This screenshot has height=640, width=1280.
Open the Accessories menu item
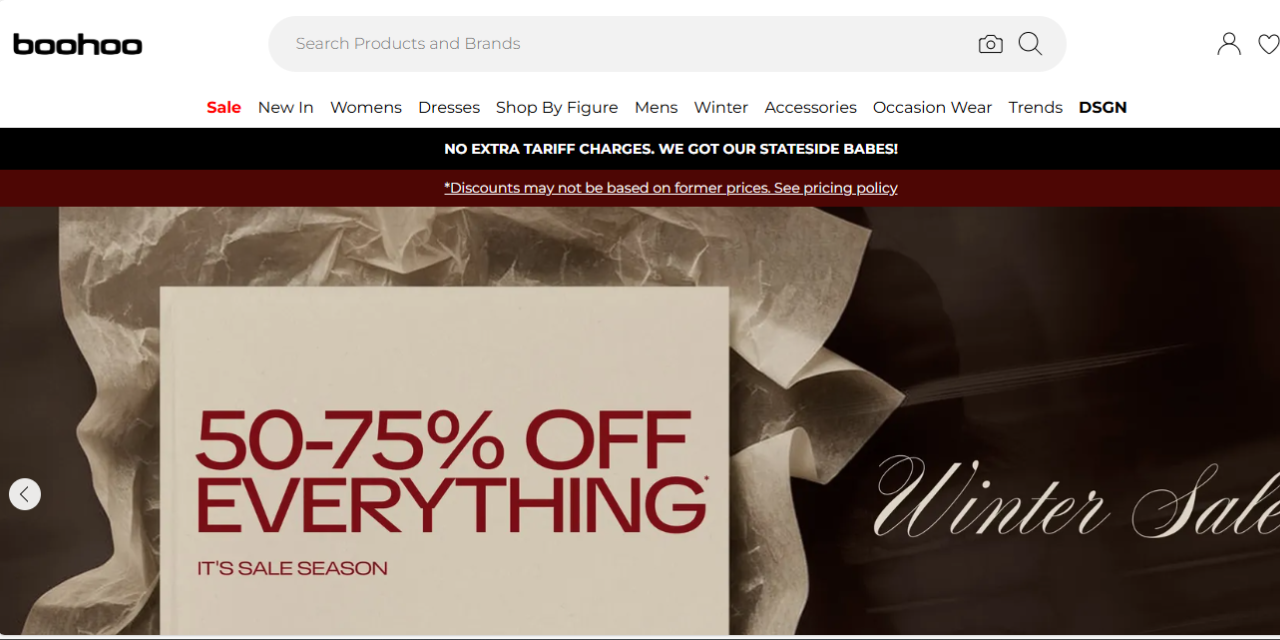click(x=811, y=107)
